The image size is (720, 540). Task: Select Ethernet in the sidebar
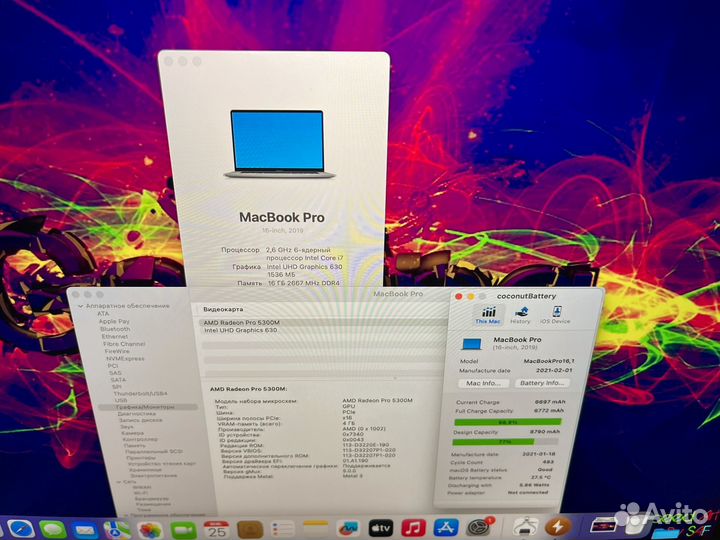115,337
